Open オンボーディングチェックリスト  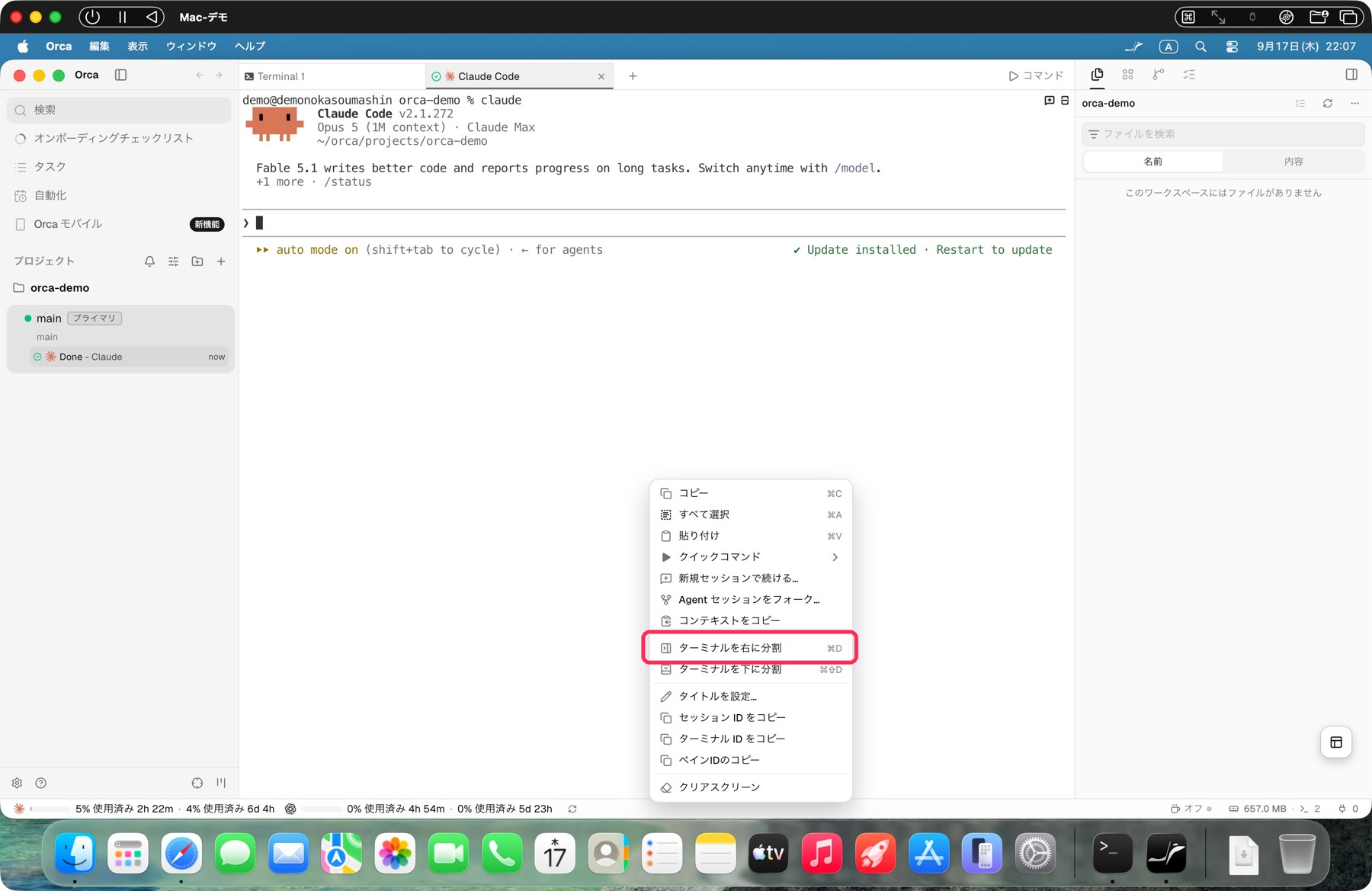119,138
